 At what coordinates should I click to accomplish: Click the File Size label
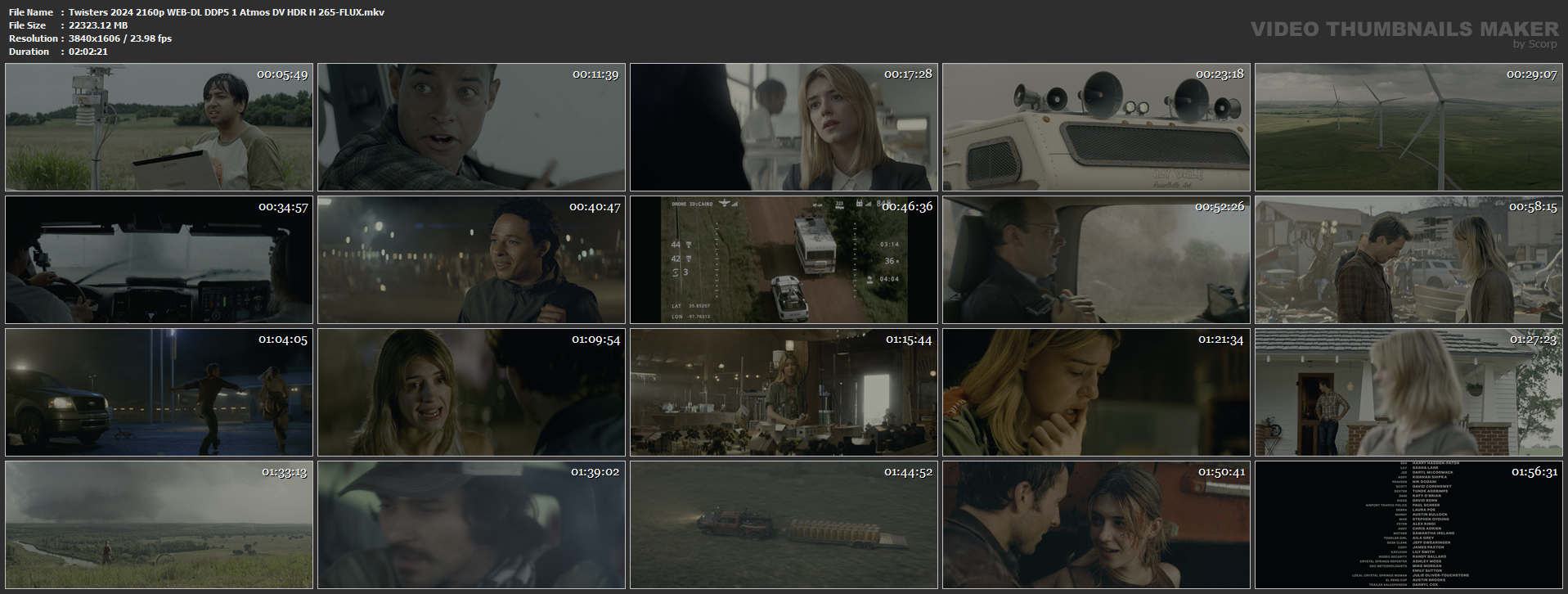click(x=28, y=25)
